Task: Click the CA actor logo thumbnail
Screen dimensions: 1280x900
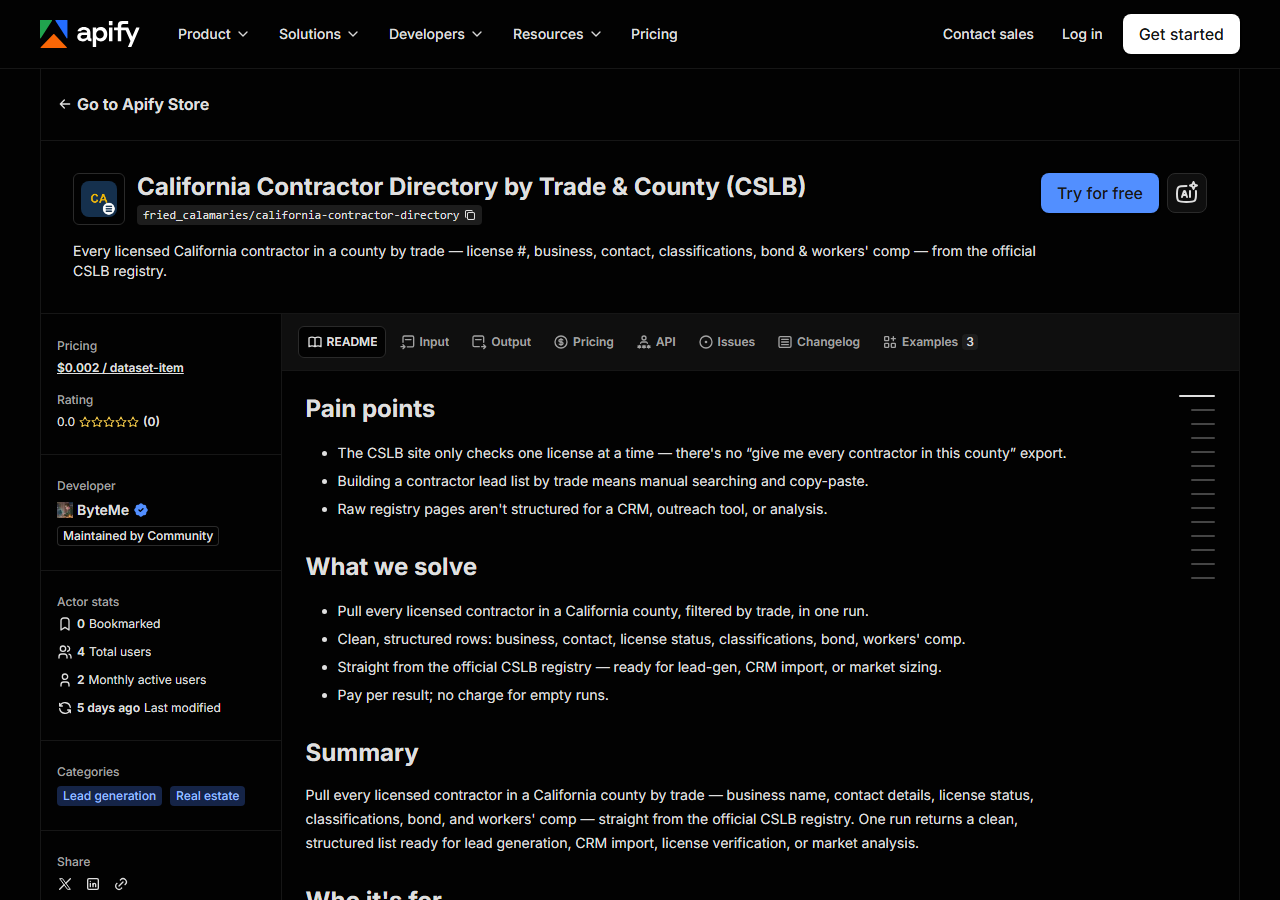Action: tap(99, 199)
